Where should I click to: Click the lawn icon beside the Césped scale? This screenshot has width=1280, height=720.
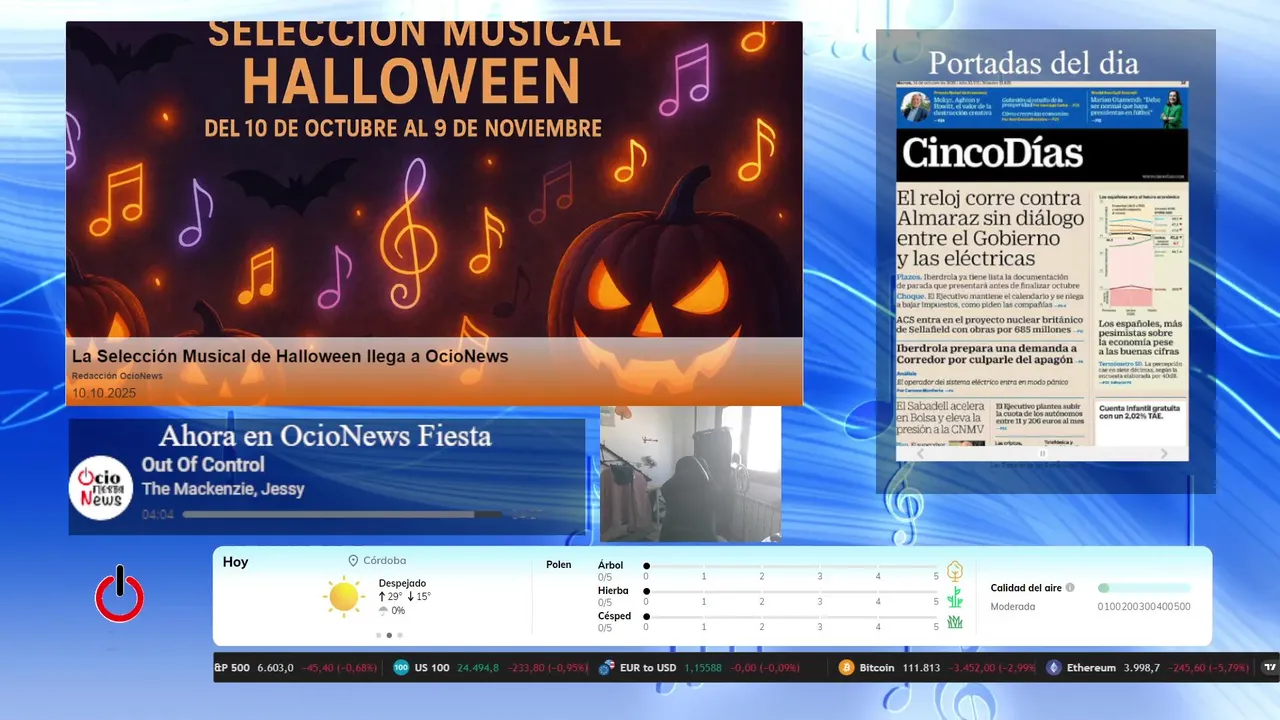[955, 622]
